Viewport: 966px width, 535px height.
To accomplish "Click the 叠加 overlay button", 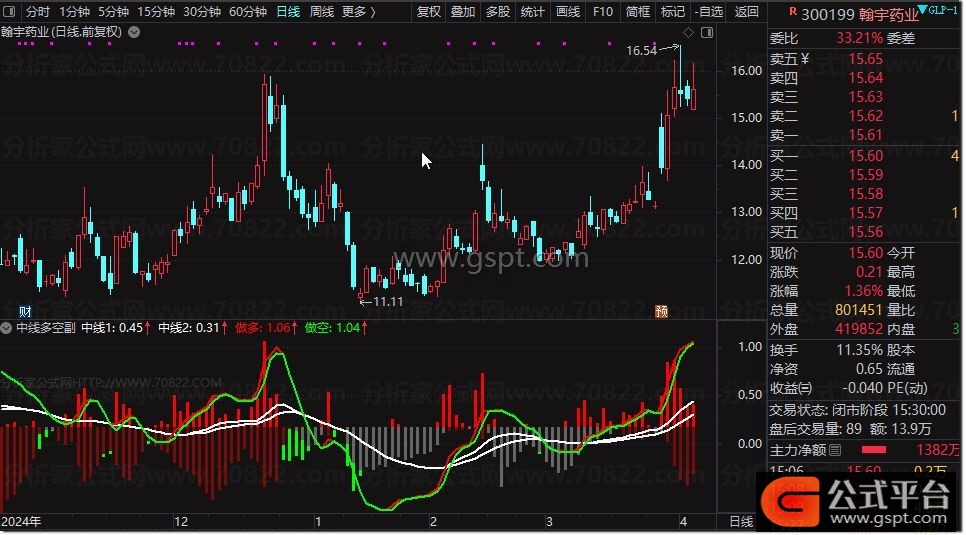I will [x=463, y=11].
